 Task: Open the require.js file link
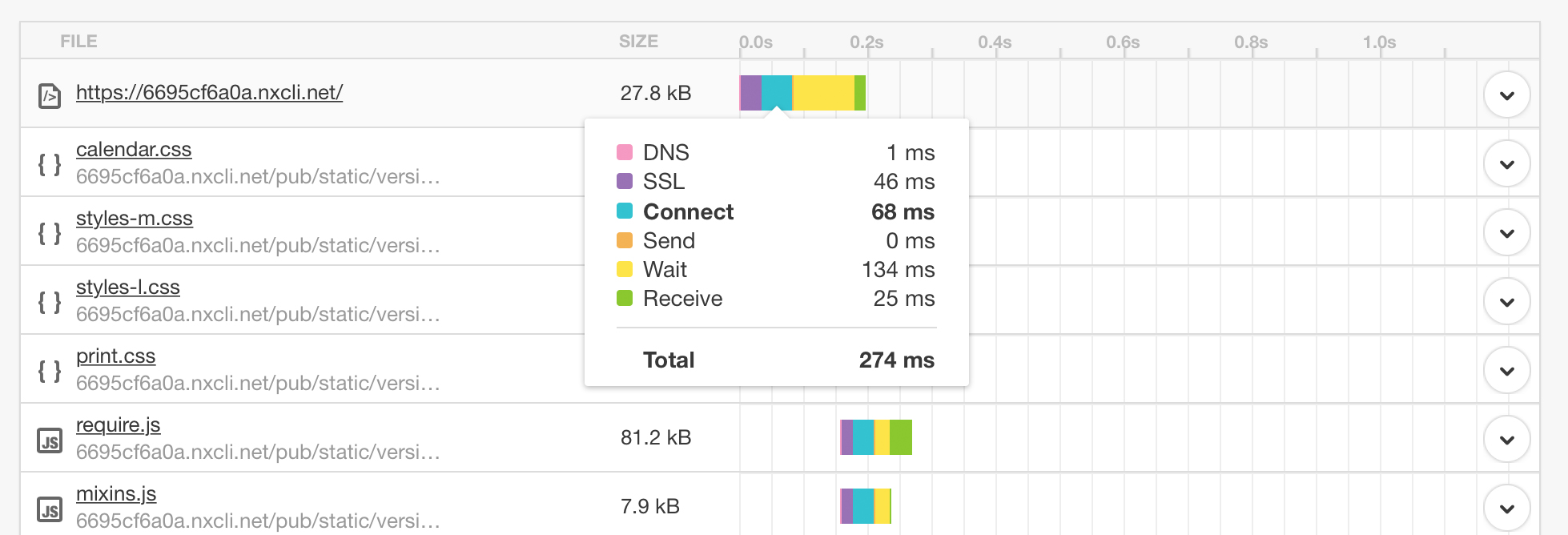click(x=119, y=425)
